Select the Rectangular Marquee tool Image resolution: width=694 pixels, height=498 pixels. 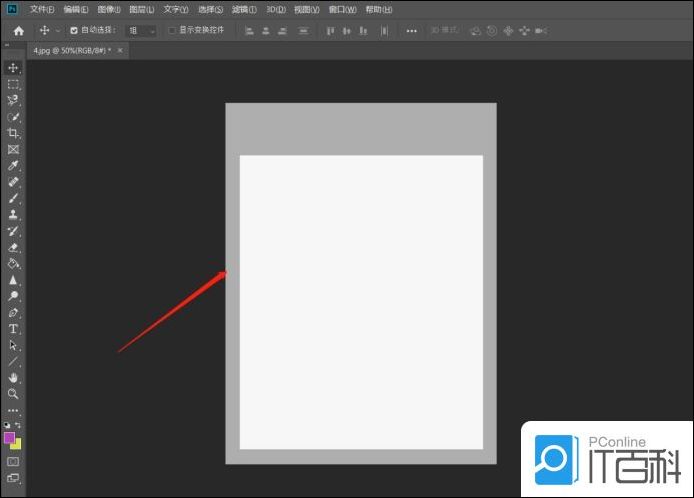coord(13,84)
